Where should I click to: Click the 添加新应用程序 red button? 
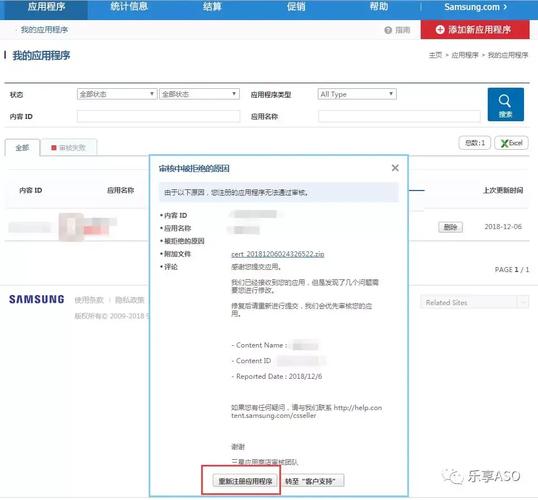click(x=475, y=30)
